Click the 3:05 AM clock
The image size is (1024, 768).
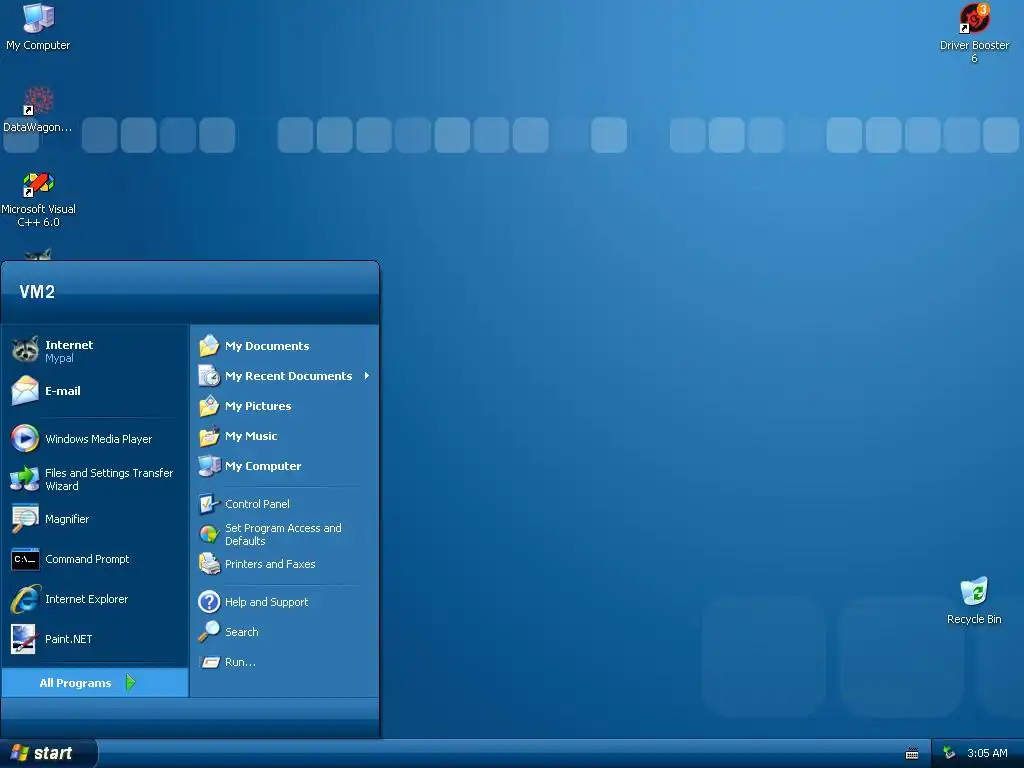[x=987, y=753]
